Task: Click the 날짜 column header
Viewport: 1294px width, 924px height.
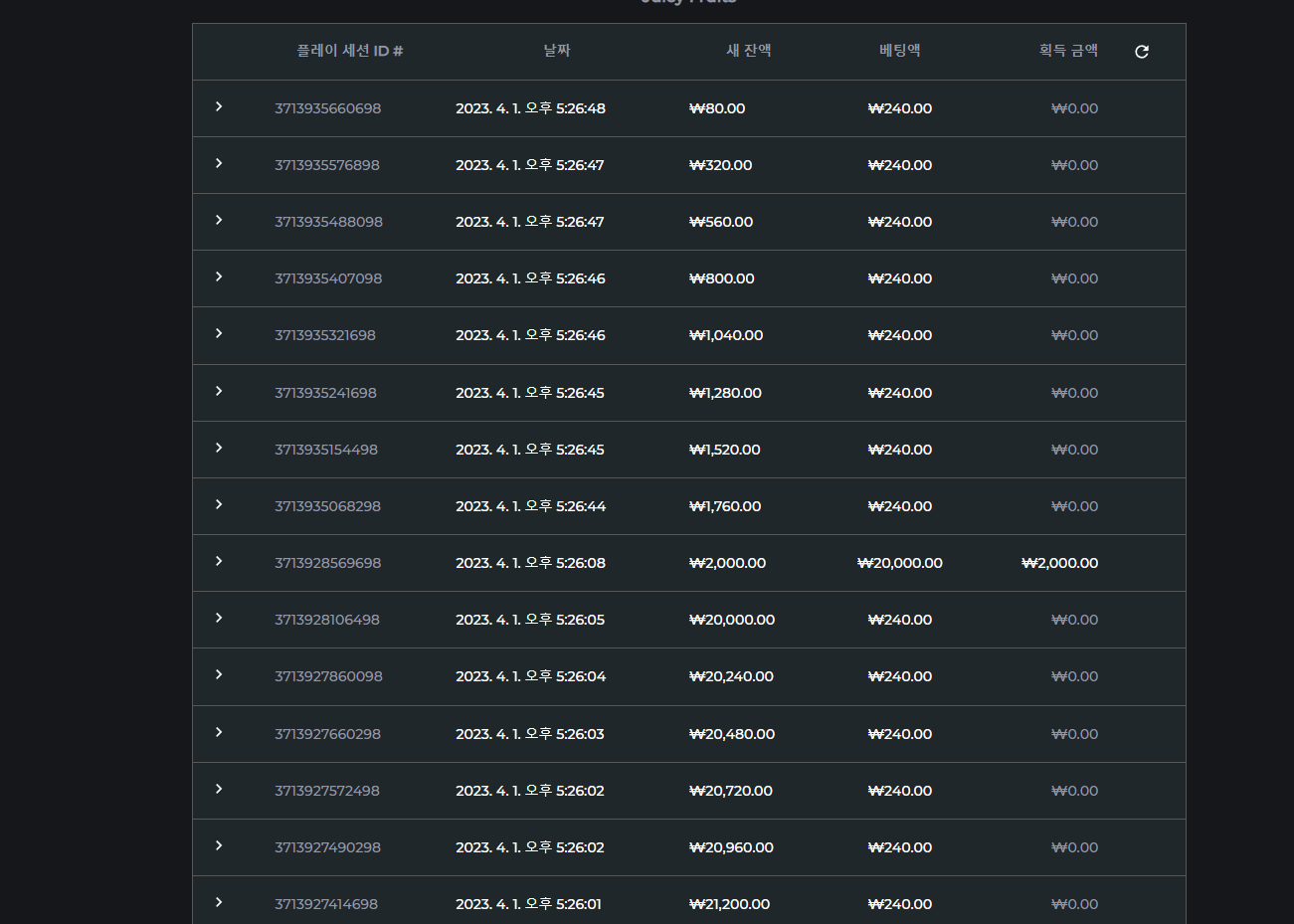Action: [557, 51]
